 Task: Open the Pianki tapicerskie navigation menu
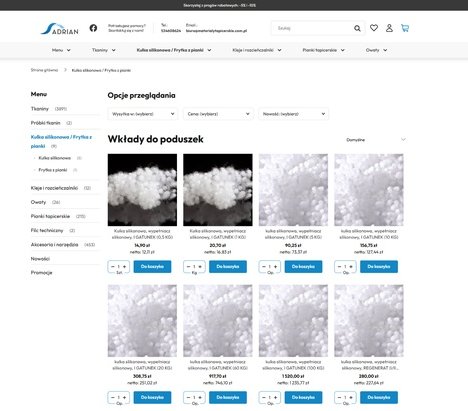[x=323, y=50]
